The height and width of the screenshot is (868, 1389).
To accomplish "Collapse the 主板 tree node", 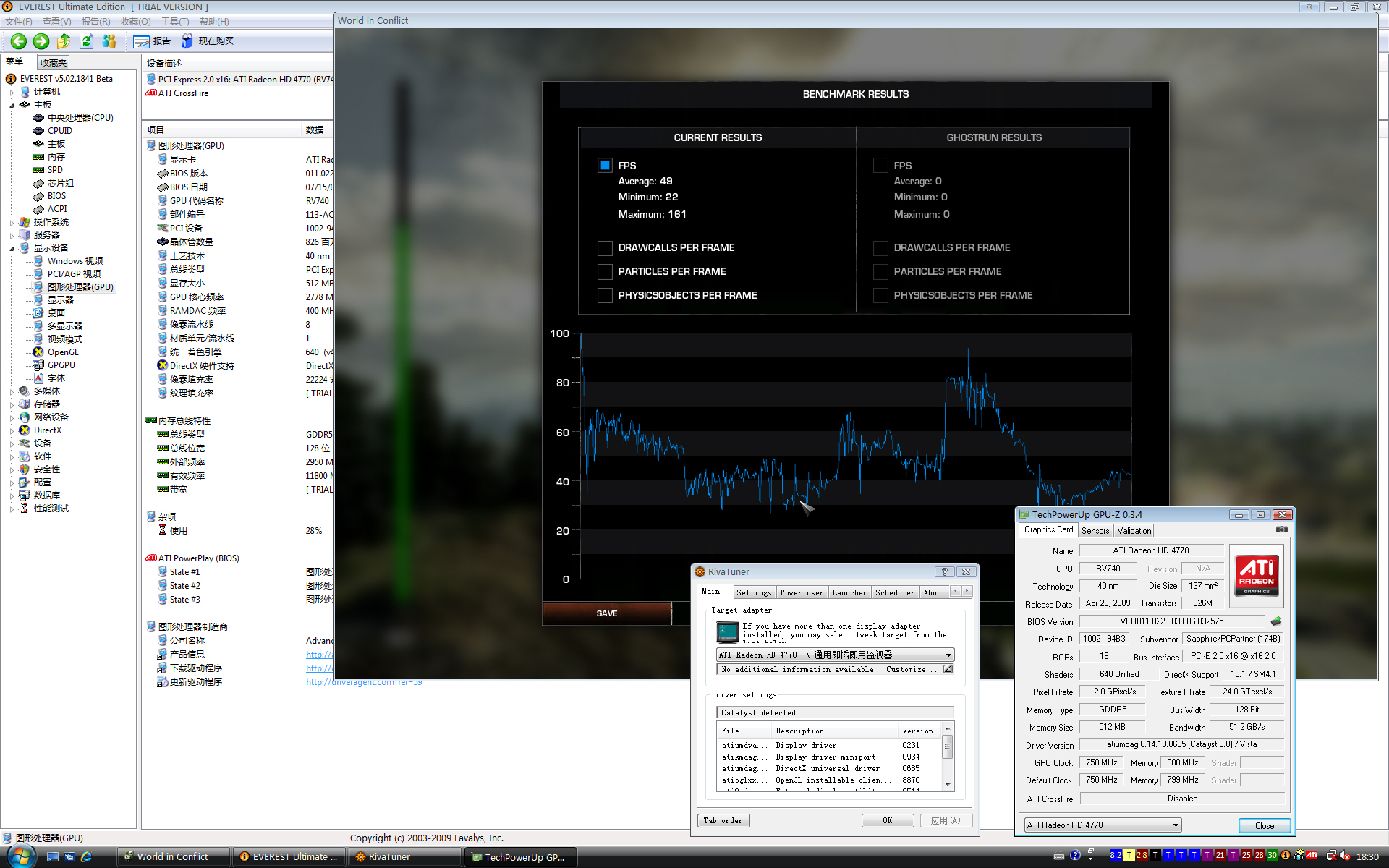I will [12, 106].
